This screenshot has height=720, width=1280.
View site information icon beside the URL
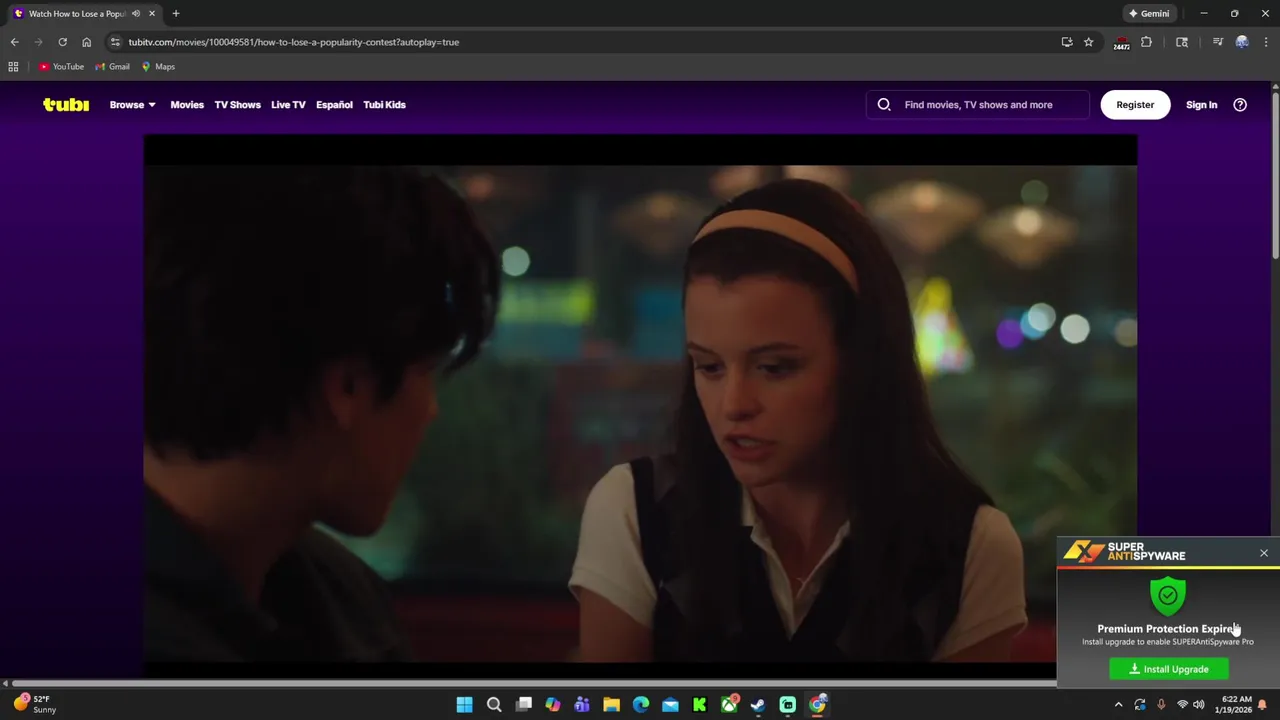115,42
